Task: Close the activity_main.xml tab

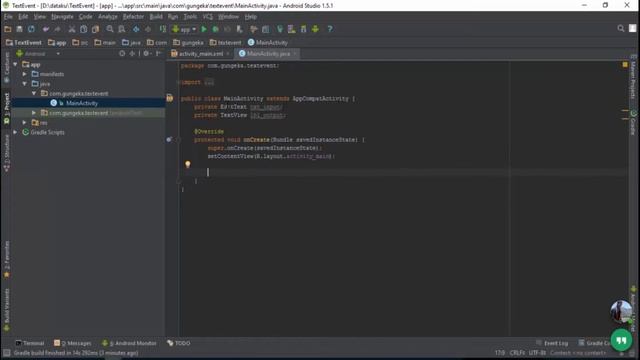Action: (228, 53)
